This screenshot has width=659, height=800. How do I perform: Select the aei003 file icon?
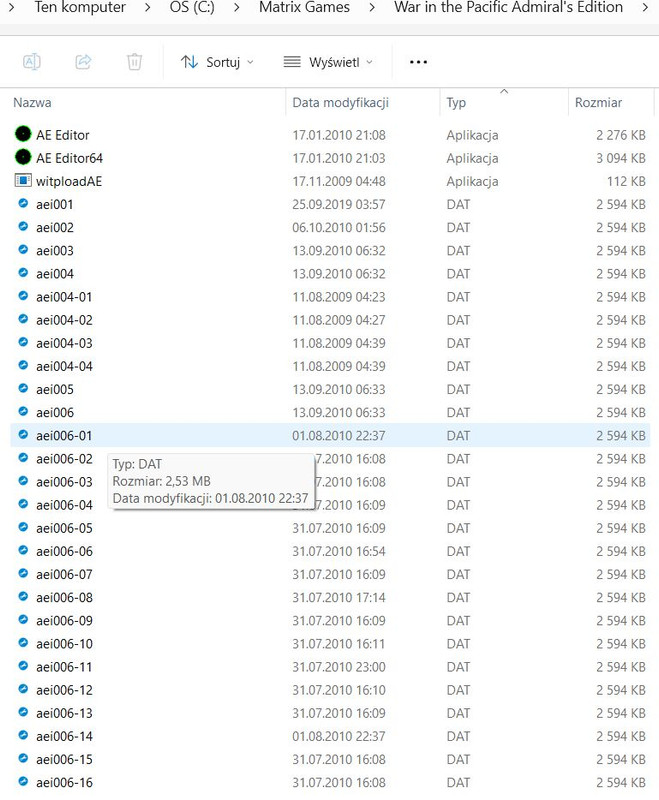coord(23,249)
